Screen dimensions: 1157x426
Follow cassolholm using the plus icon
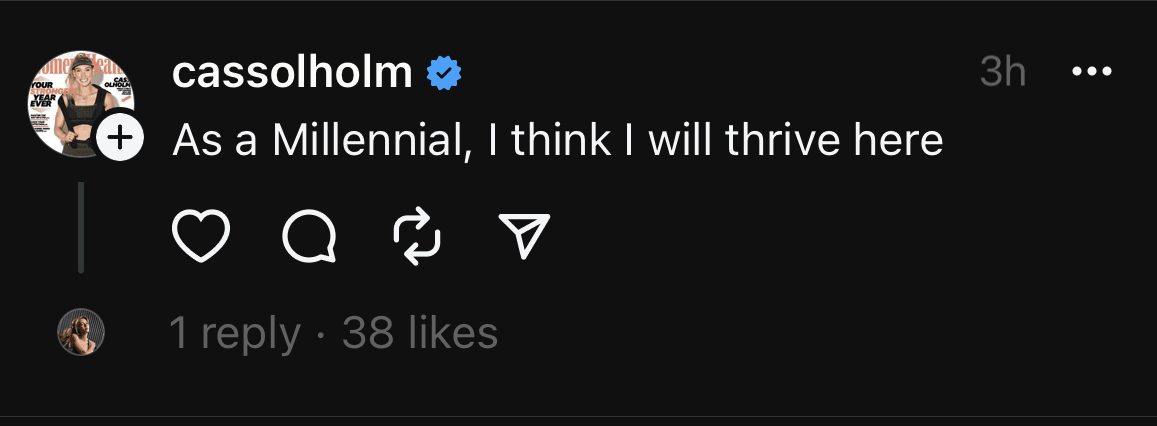pos(121,138)
